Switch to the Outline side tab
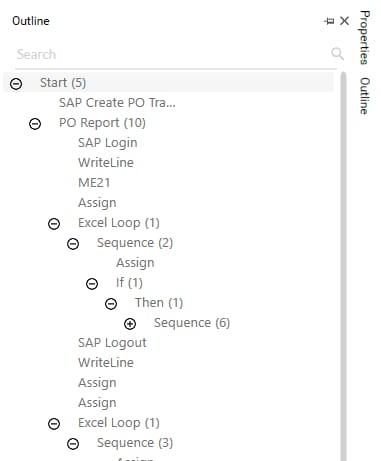This screenshot has height=461, width=381. (365, 96)
